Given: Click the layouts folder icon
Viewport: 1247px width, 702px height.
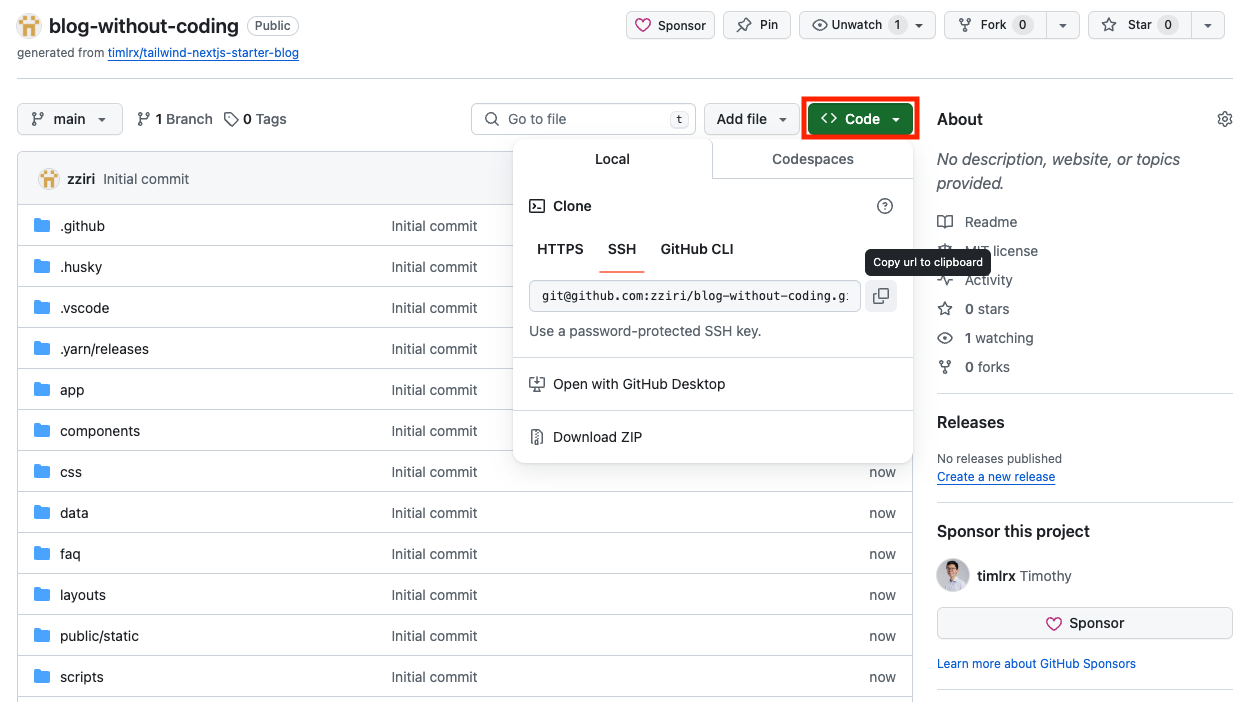Looking at the screenshot, I should coord(42,595).
